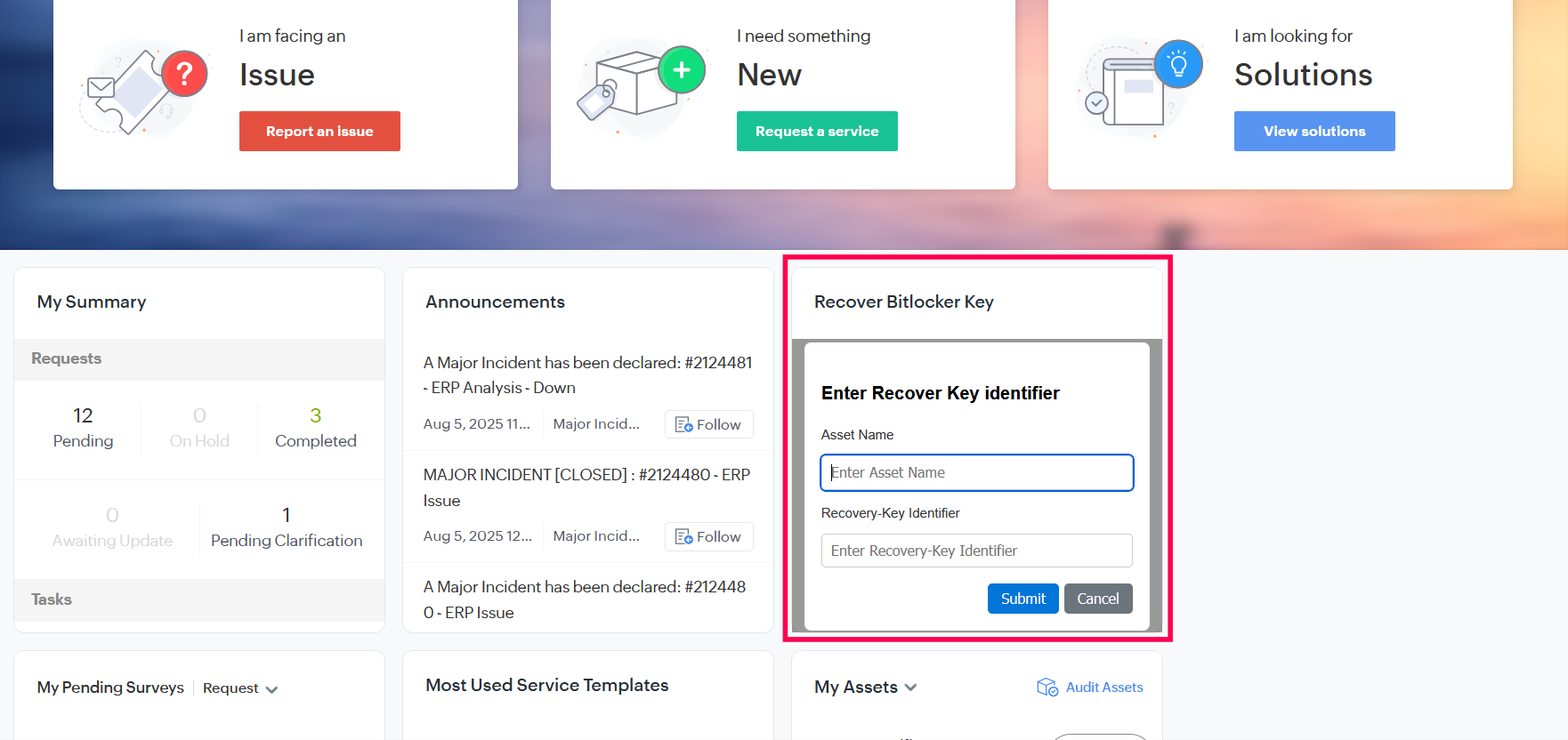Submit the Recover Key identifier form

click(x=1023, y=599)
